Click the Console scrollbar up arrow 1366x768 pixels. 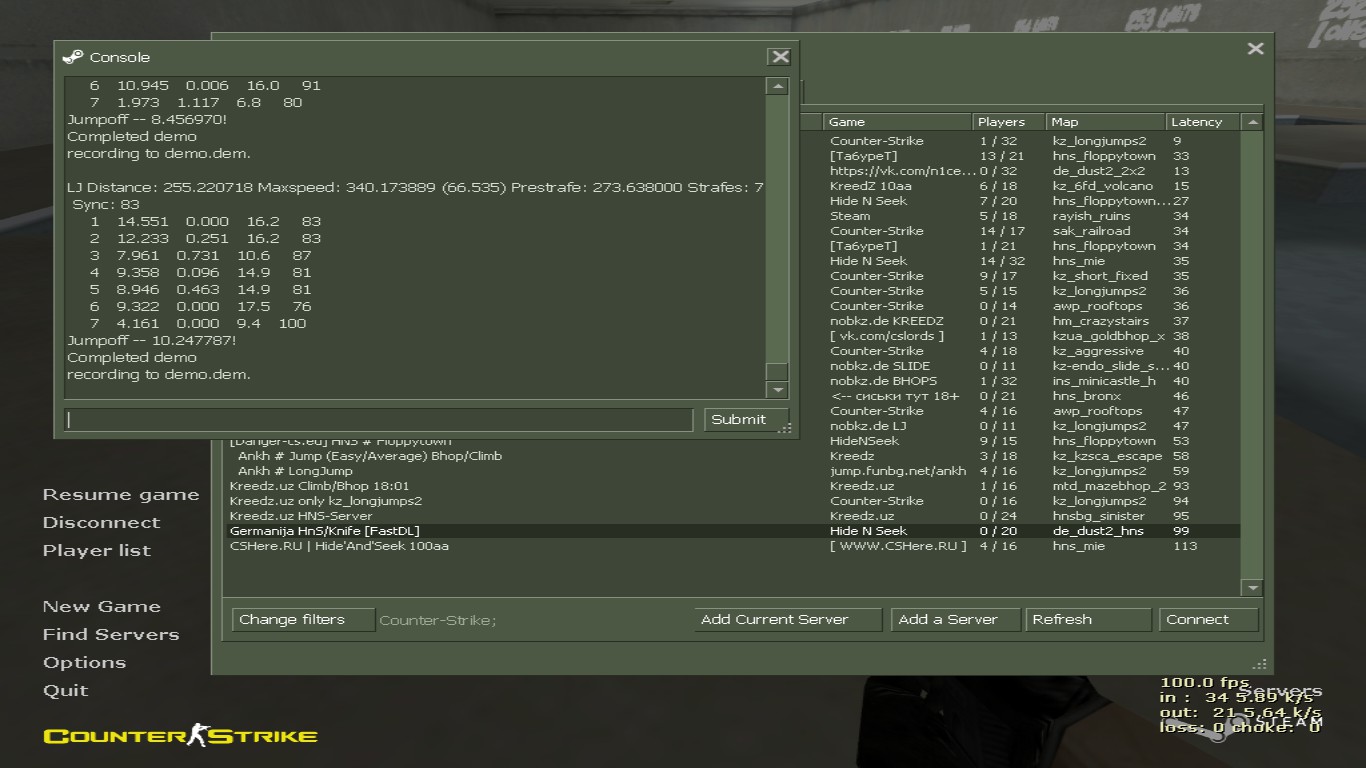click(x=777, y=86)
